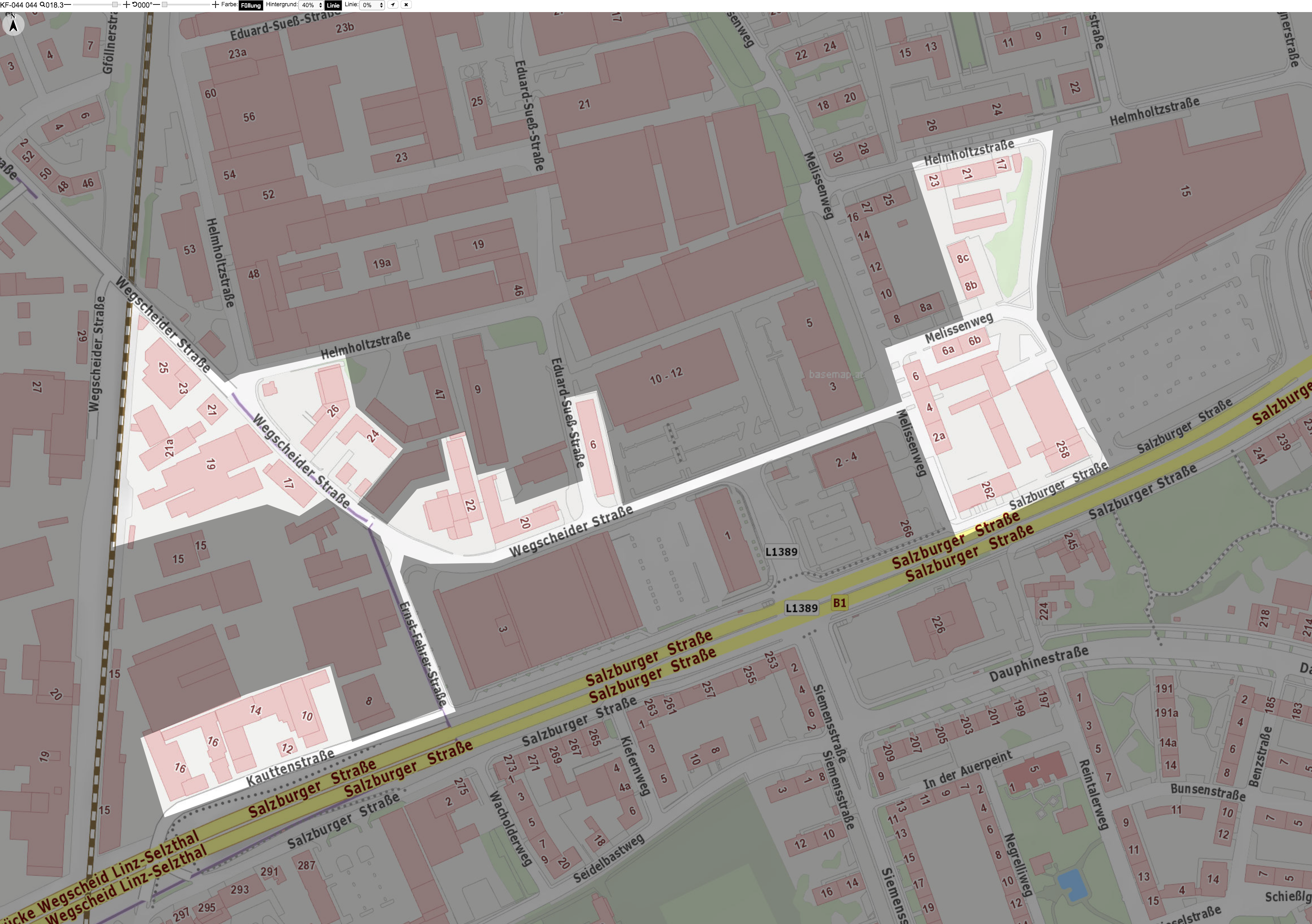Click the rotation reset arrow icon
Viewport: 1312px width, 924px height.
(x=135, y=4)
